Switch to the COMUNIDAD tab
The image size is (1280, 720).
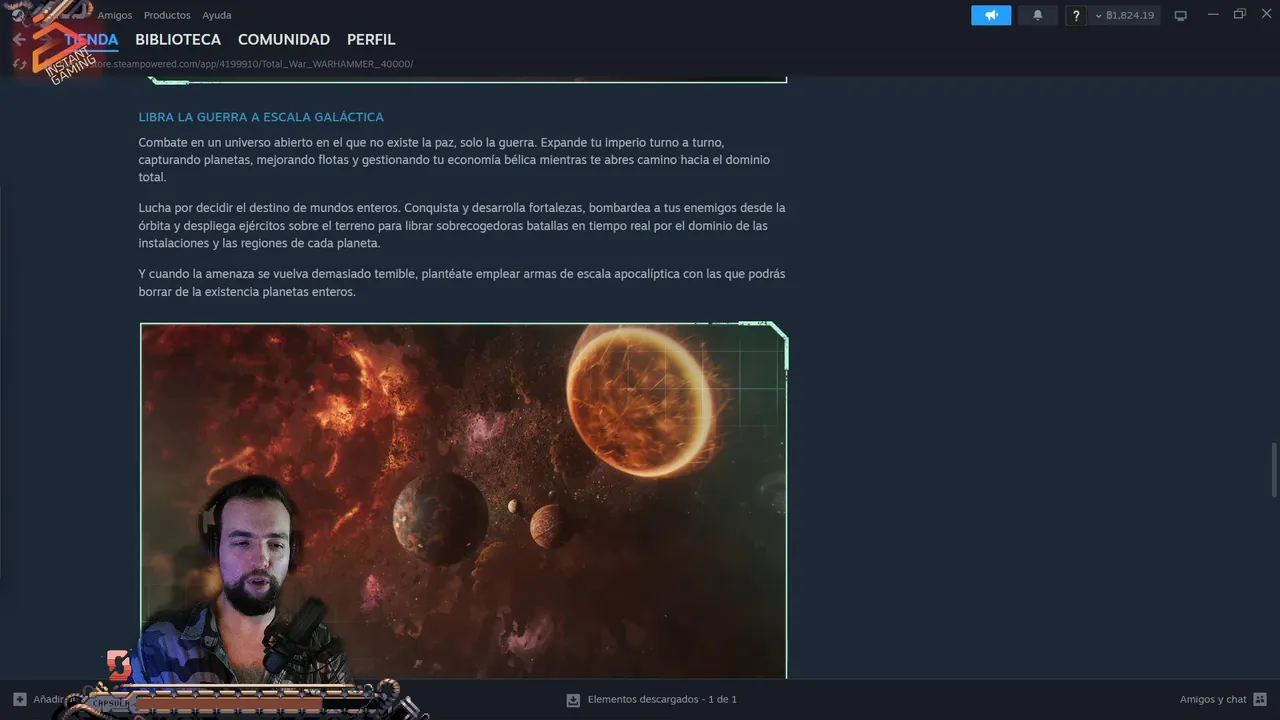284,40
